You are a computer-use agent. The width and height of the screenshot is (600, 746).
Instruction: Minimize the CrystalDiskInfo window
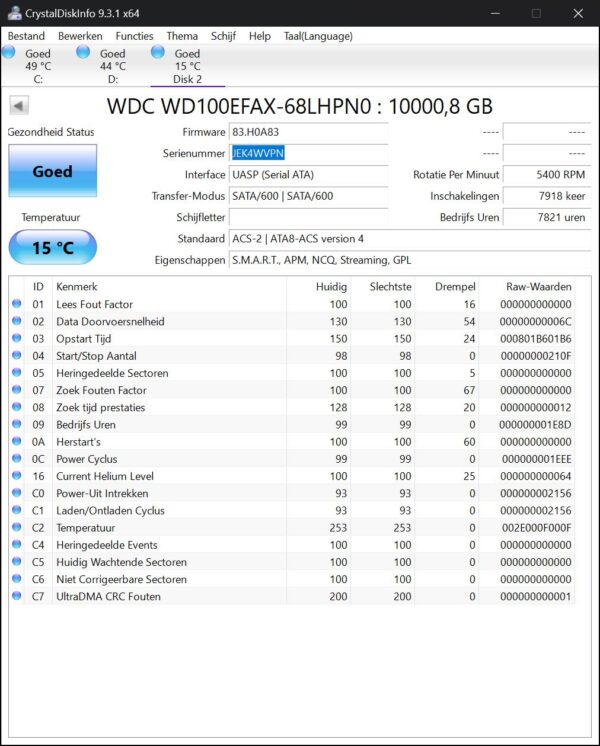495,13
